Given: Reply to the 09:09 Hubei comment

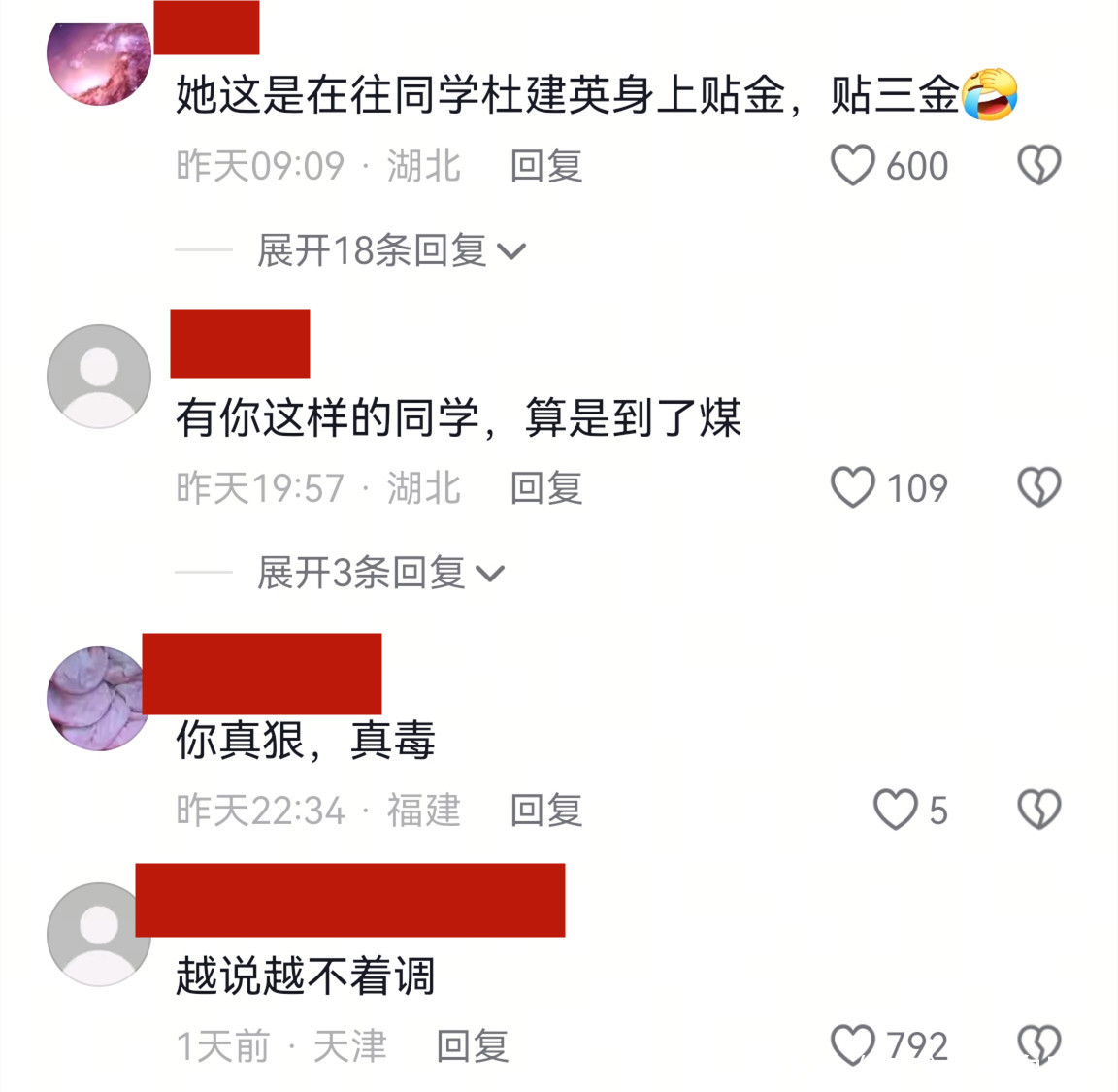Looking at the screenshot, I should [546, 165].
